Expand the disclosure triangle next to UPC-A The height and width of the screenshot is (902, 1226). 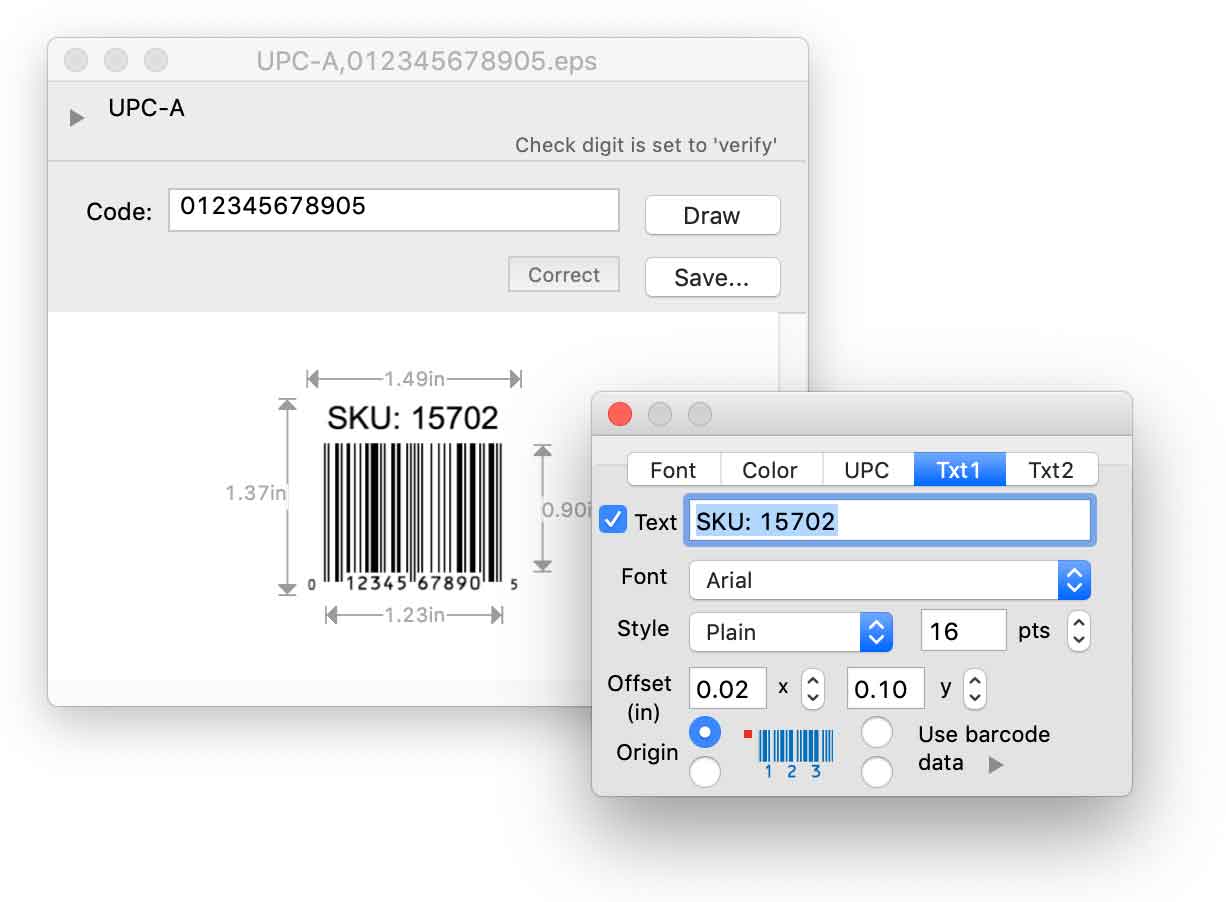78,116
